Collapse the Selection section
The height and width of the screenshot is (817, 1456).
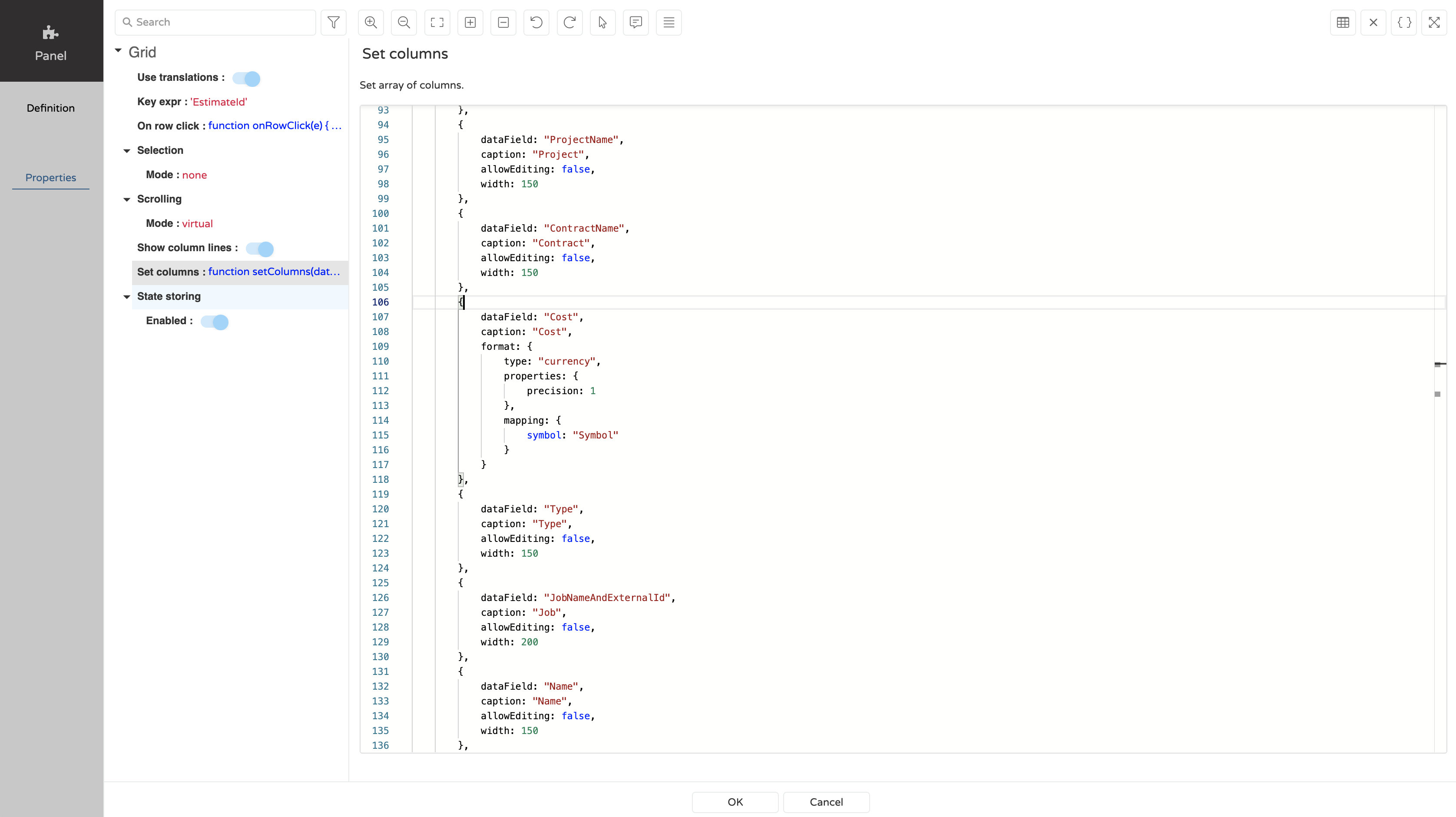pos(126,151)
